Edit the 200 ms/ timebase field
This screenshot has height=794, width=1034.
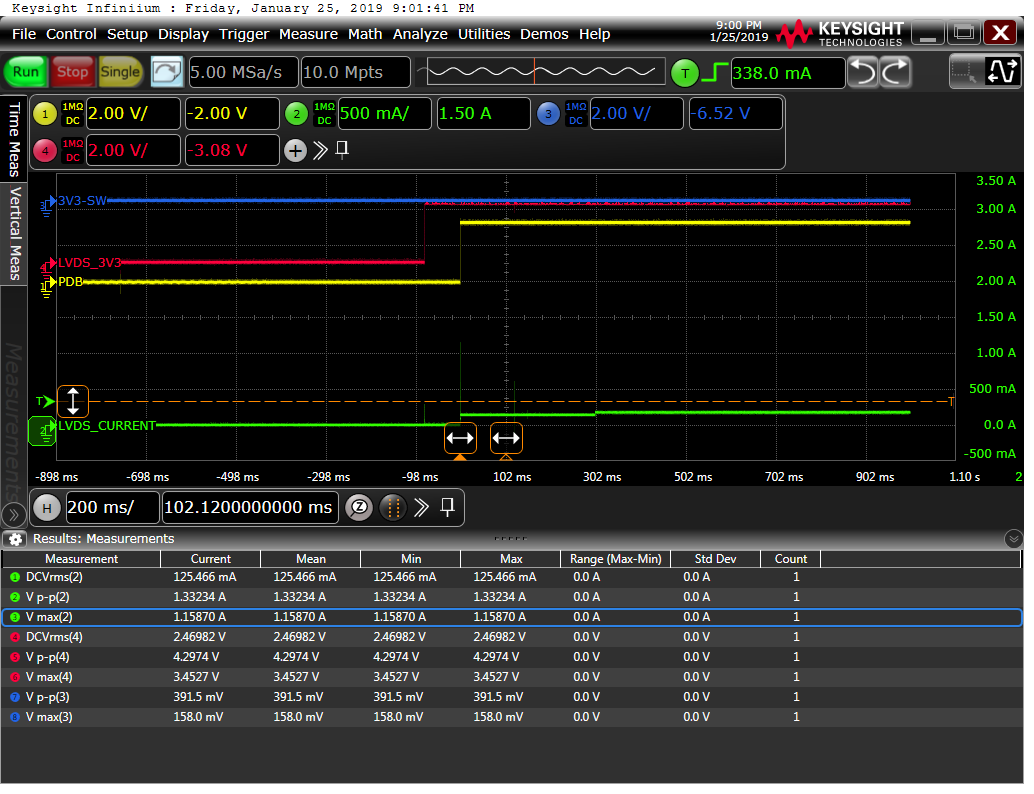click(x=113, y=508)
